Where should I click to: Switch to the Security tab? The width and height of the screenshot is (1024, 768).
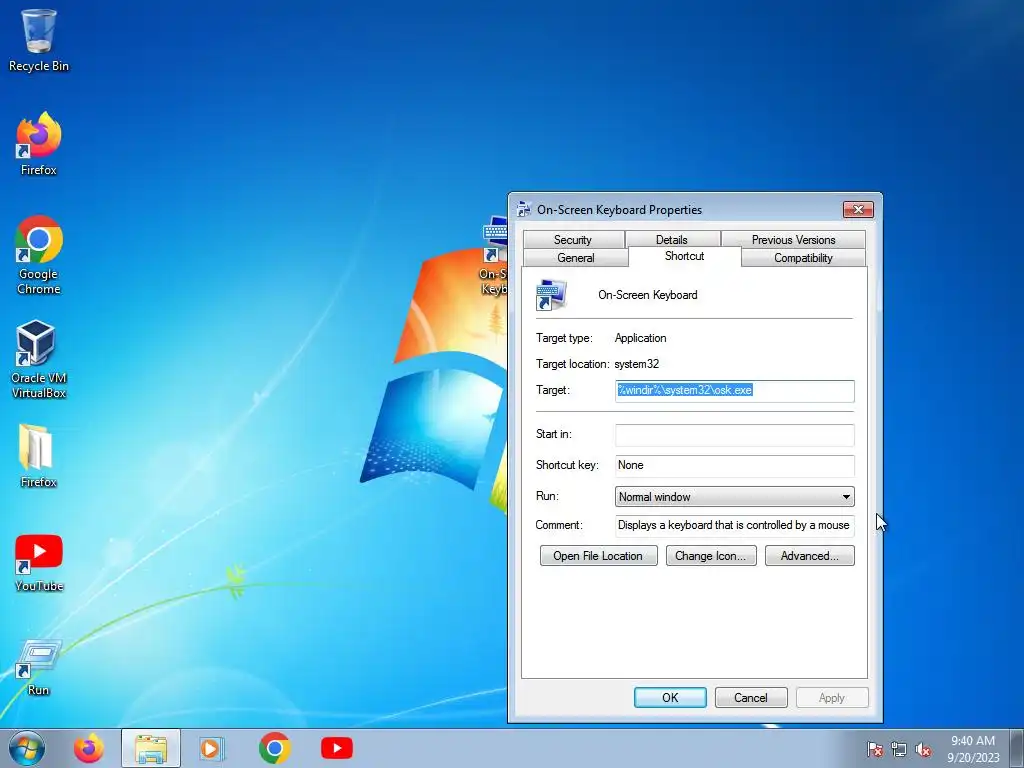573,239
